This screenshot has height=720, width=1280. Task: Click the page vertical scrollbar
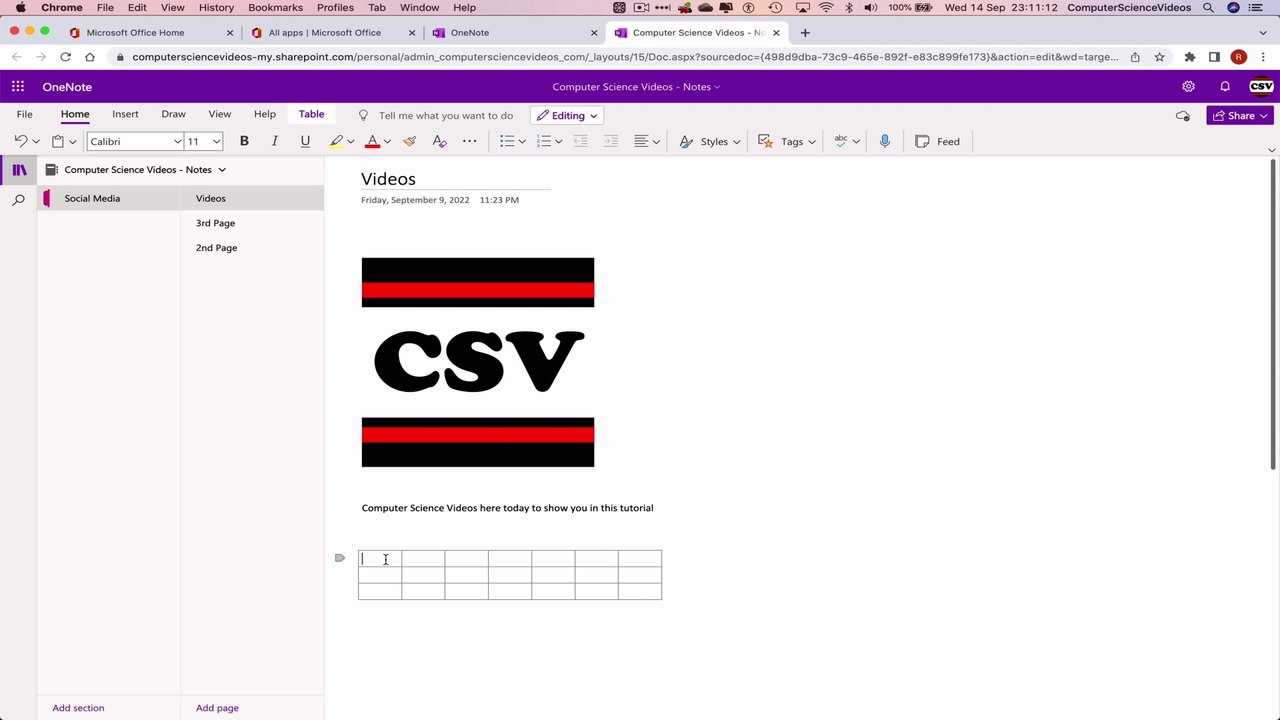[1272, 315]
